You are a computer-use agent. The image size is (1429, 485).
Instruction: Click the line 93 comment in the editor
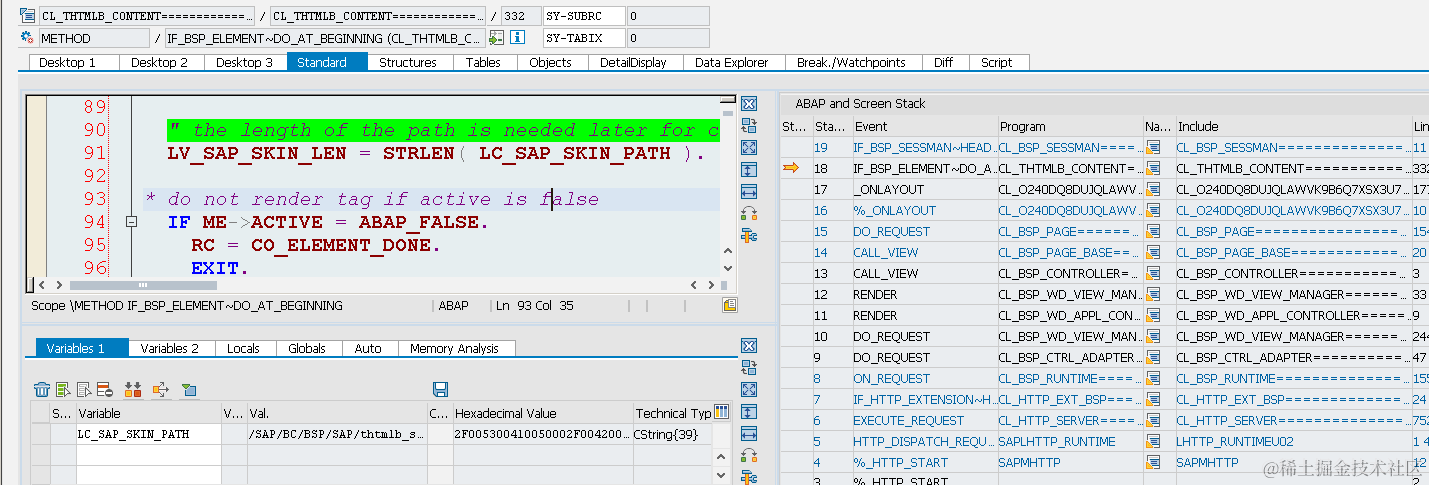coord(372,199)
